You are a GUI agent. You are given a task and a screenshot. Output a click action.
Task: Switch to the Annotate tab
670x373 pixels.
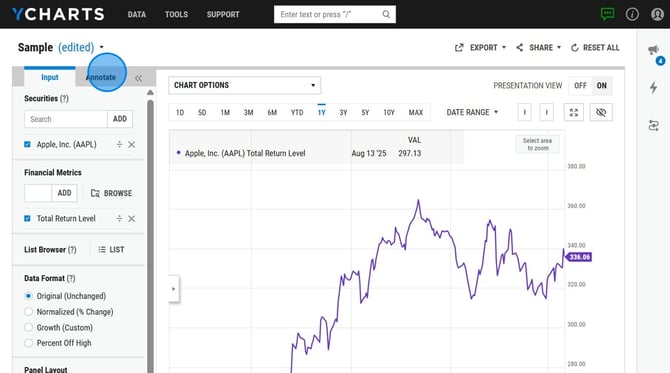click(101, 77)
